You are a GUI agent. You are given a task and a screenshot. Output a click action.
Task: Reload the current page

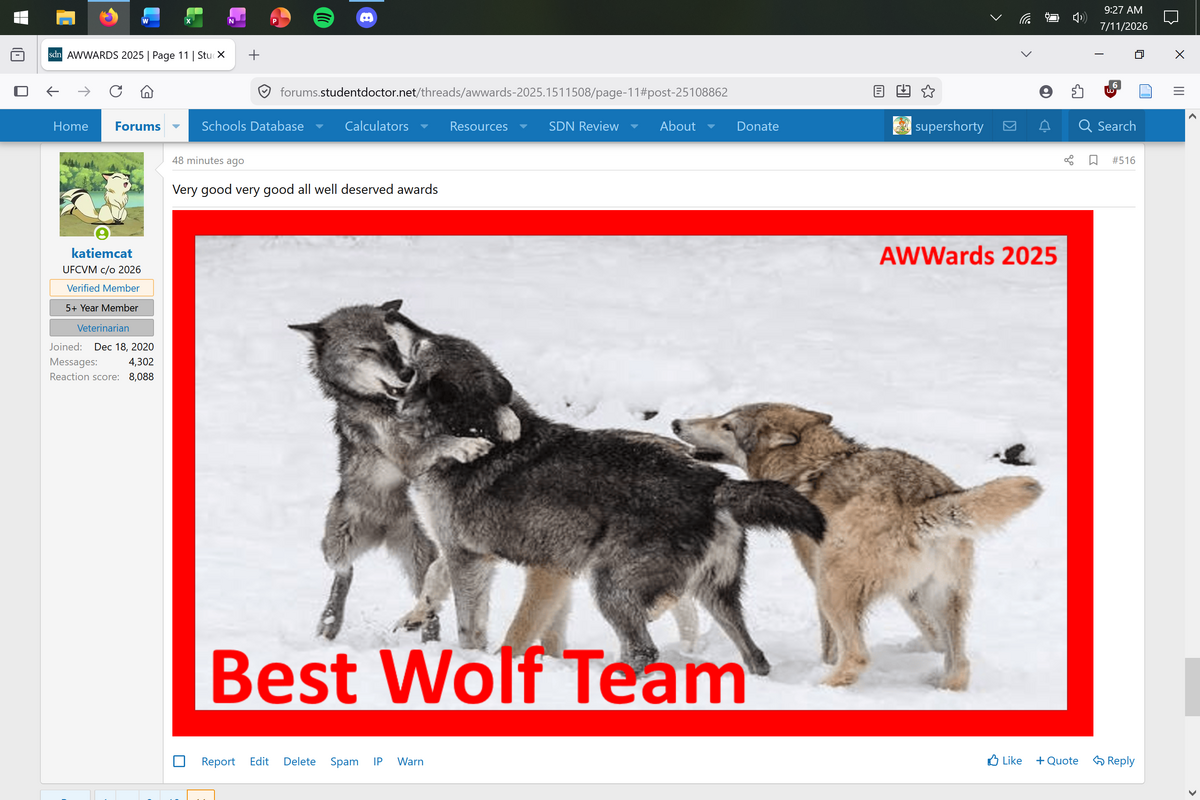(115, 91)
